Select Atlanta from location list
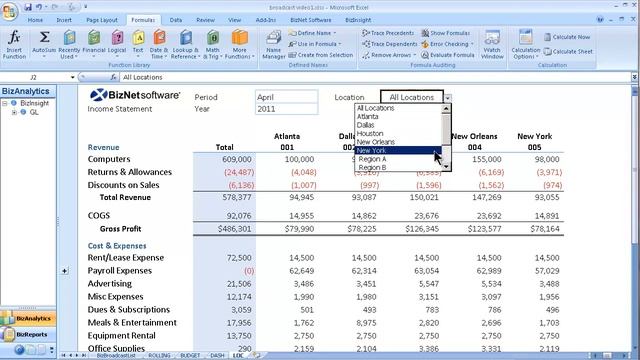Viewport: 640px width, 360px height. 398,117
